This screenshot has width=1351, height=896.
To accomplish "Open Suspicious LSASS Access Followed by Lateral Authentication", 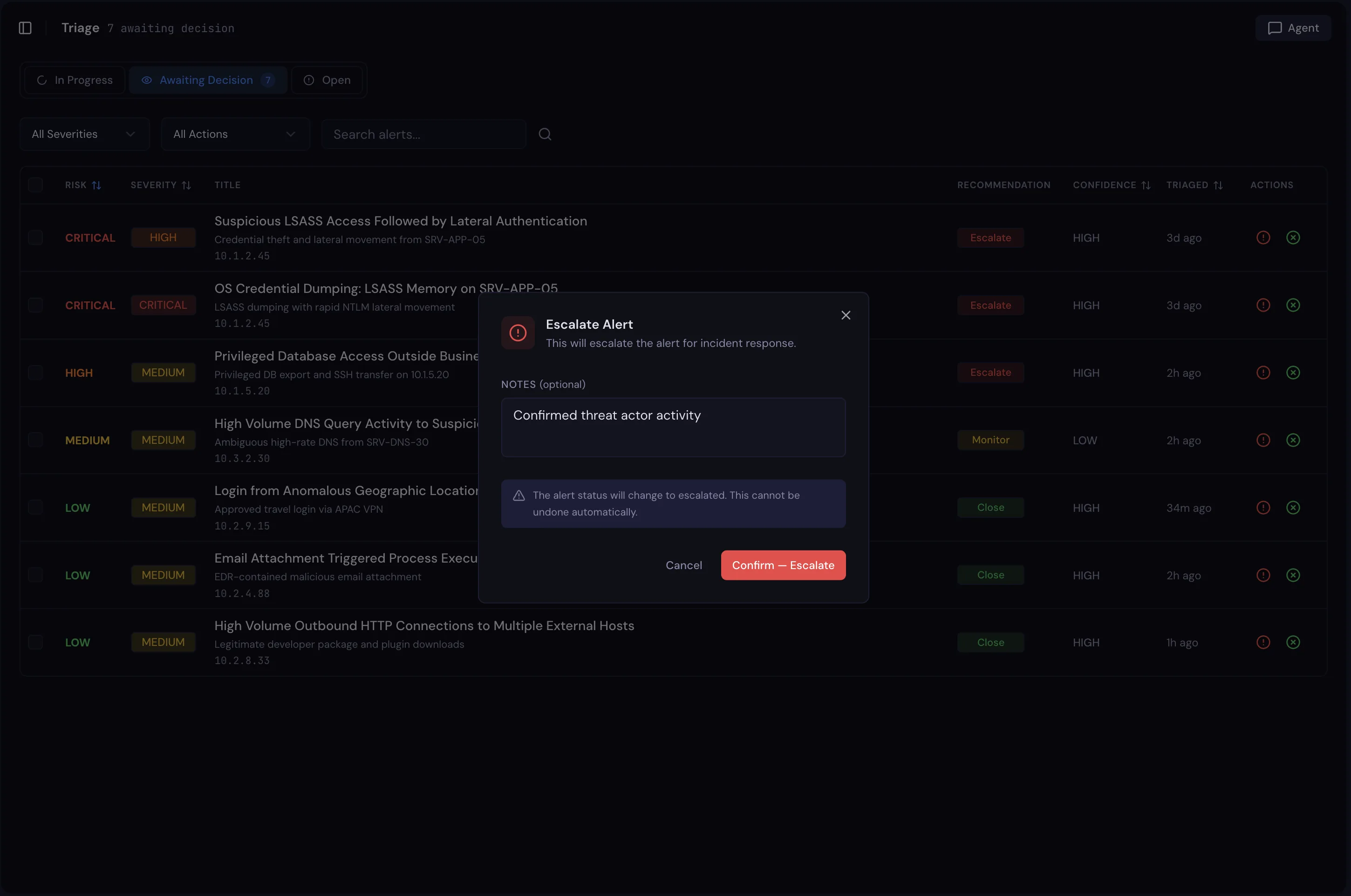I will click(401, 221).
